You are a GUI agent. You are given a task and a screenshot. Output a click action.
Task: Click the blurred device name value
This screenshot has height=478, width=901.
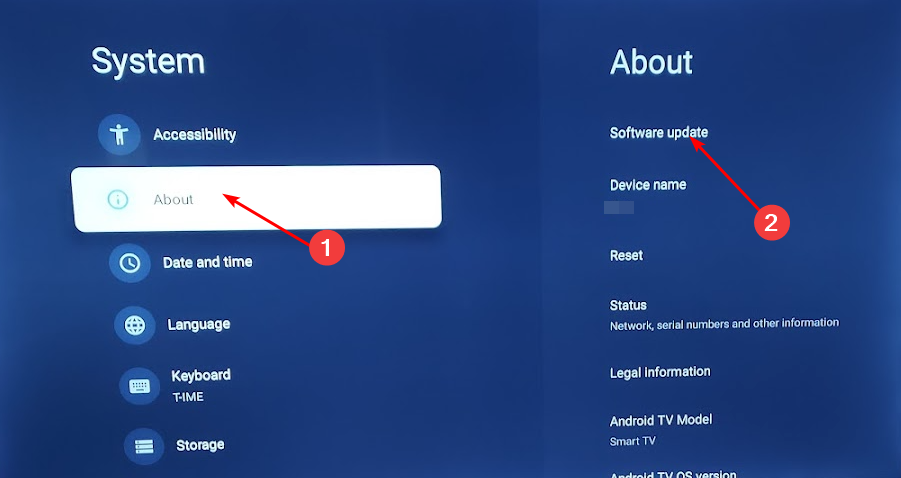pyautogui.click(x=619, y=207)
